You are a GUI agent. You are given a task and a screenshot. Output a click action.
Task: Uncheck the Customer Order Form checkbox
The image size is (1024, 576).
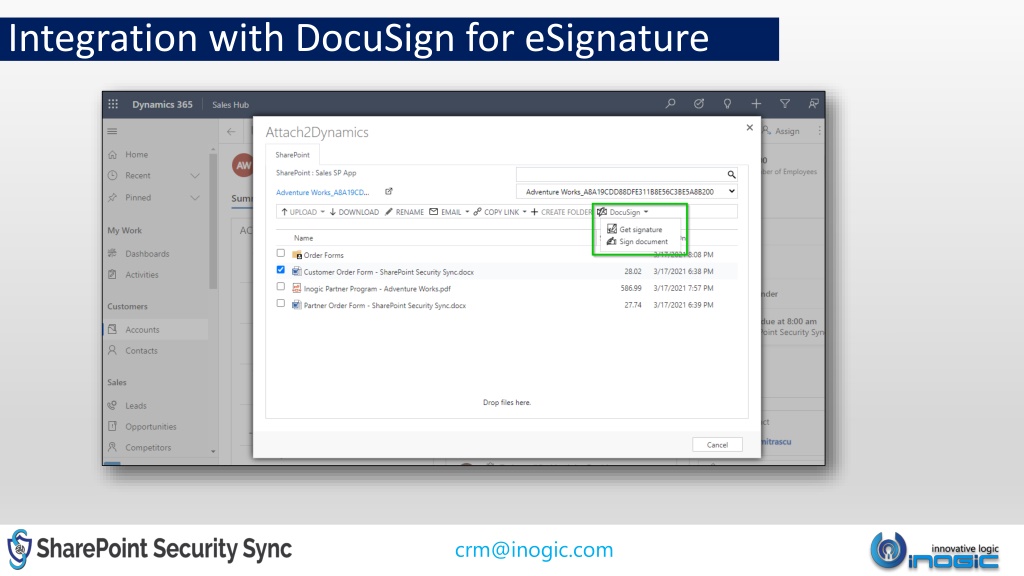(x=281, y=270)
